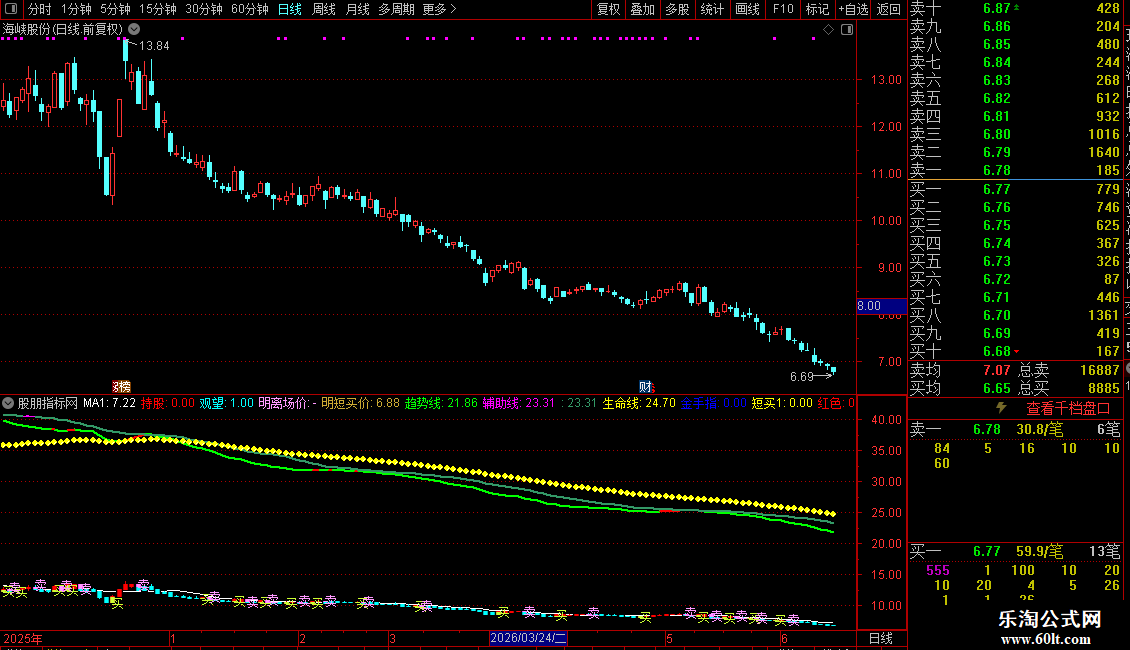Select the 卖三 6.80 order row
The height and width of the screenshot is (650, 1130).
(x=1015, y=135)
